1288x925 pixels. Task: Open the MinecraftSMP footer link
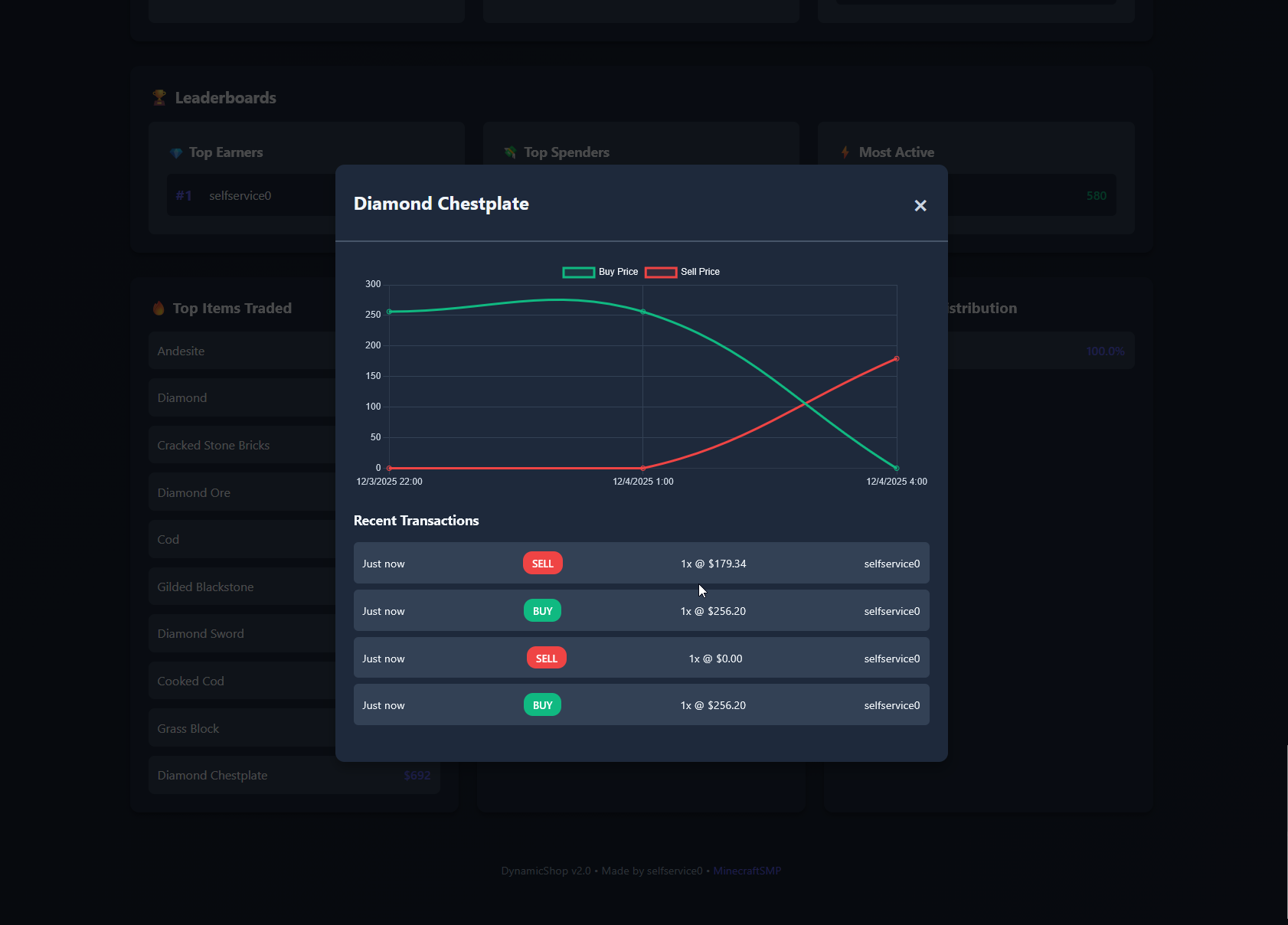(747, 871)
